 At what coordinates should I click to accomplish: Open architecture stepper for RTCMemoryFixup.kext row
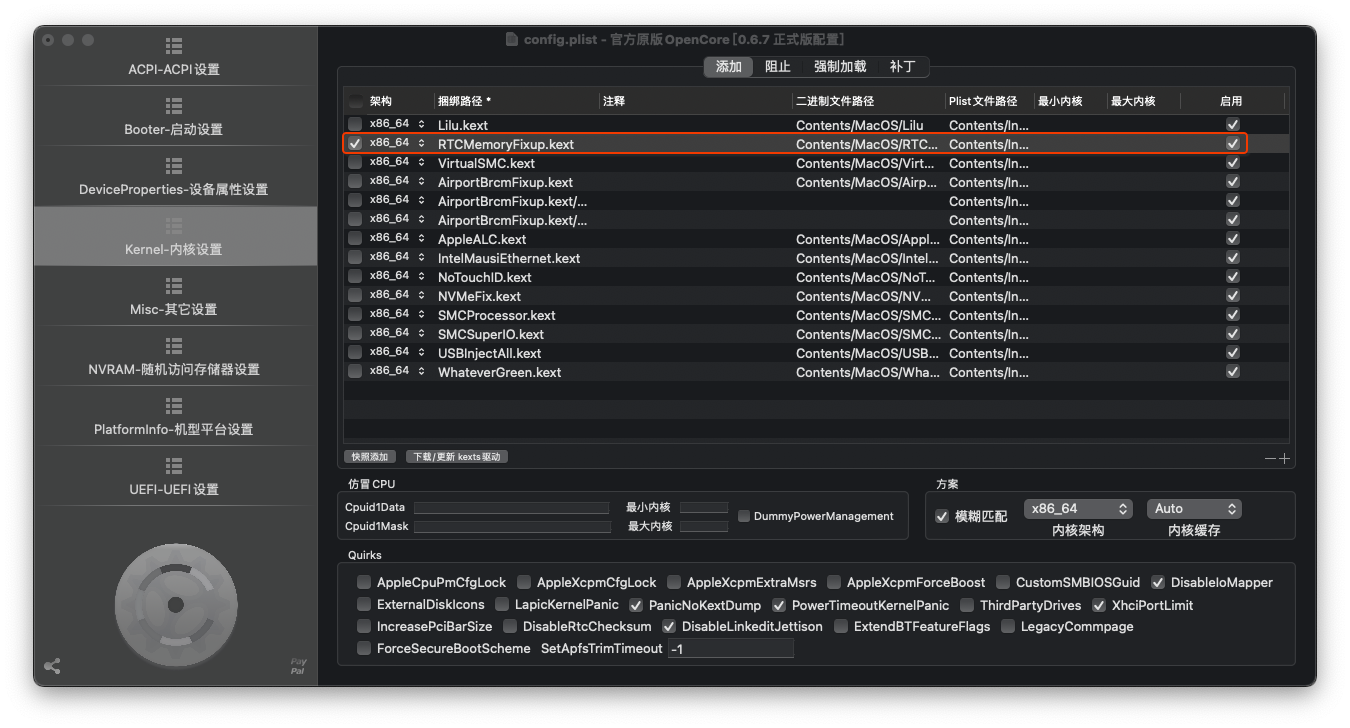pyautogui.click(x=421, y=144)
